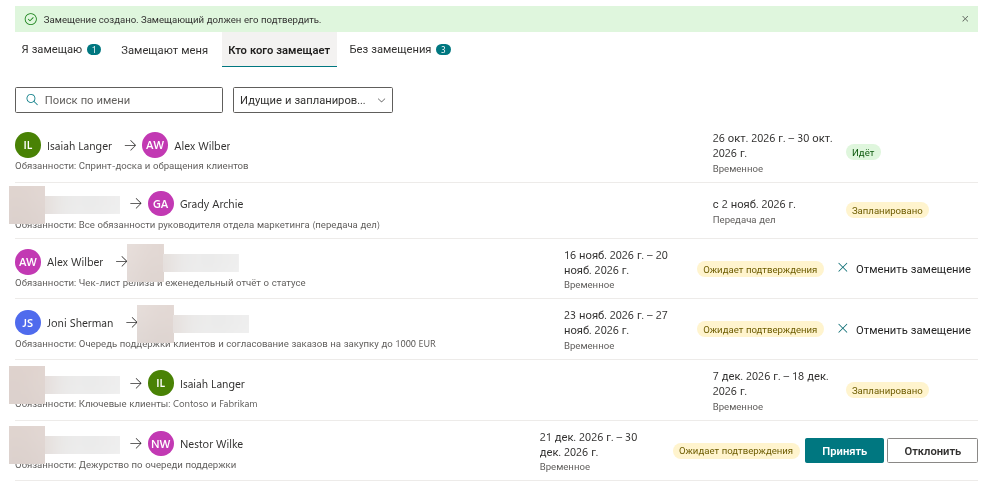Click the date '26 окт. 2026 г. – 30 окт. 2026 г.'

pos(772,145)
